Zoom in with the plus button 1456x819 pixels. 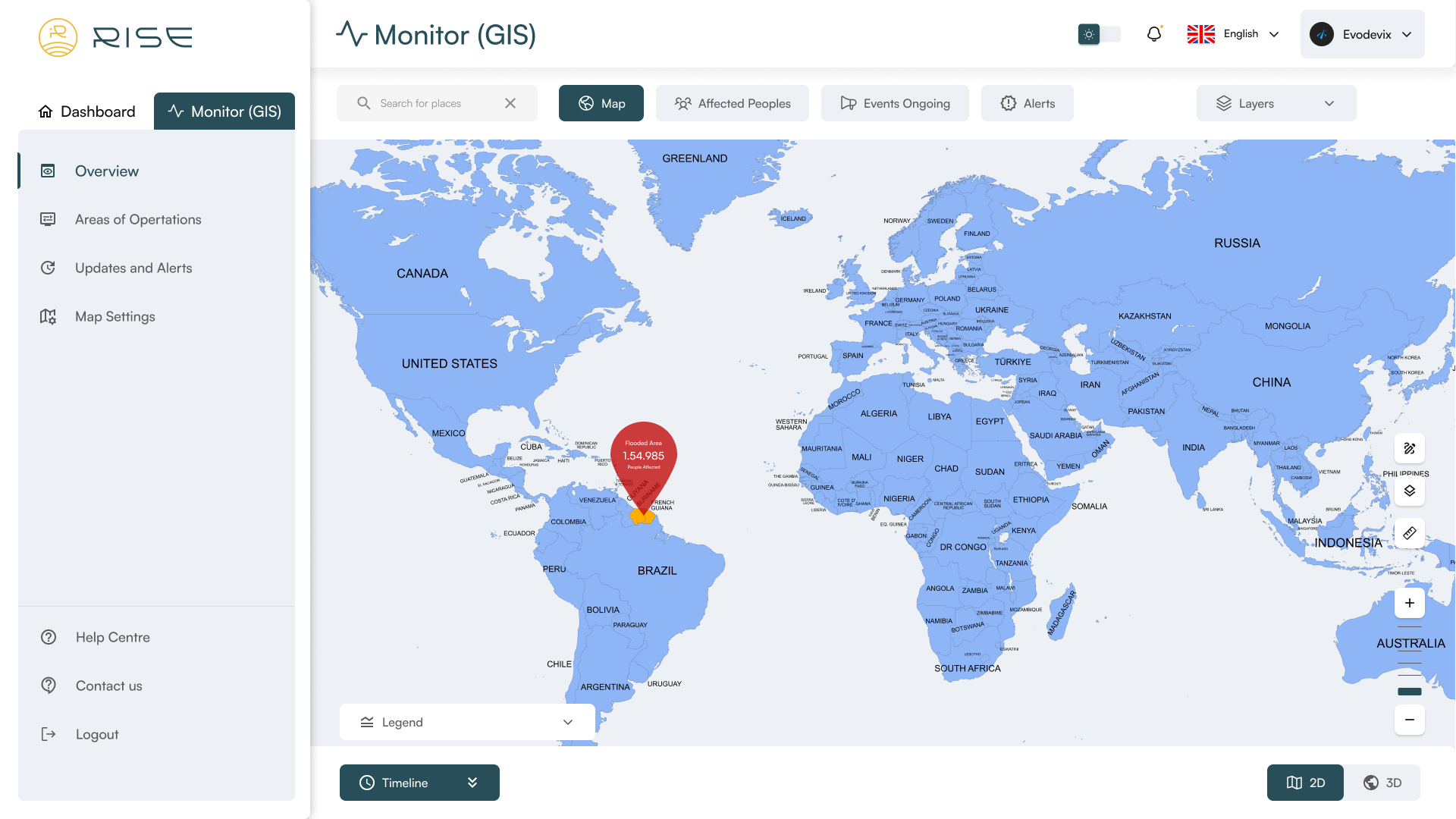[x=1409, y=603]
